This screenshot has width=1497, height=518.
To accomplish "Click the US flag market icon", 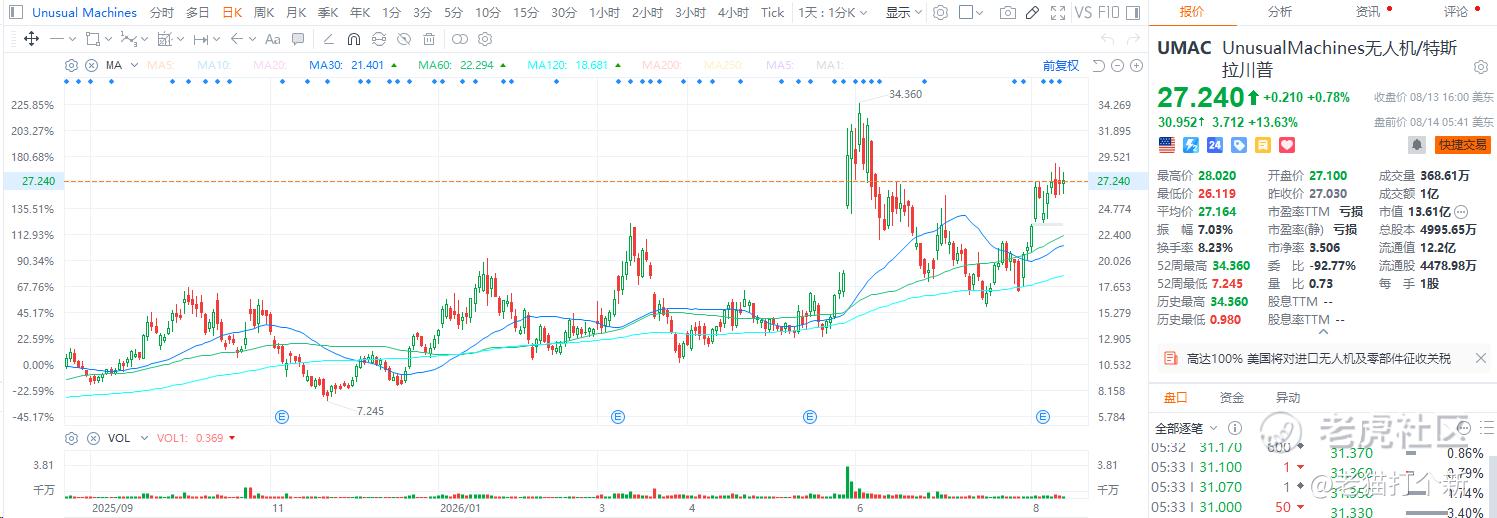I will pyautogui.click(x=1167, y=145).
